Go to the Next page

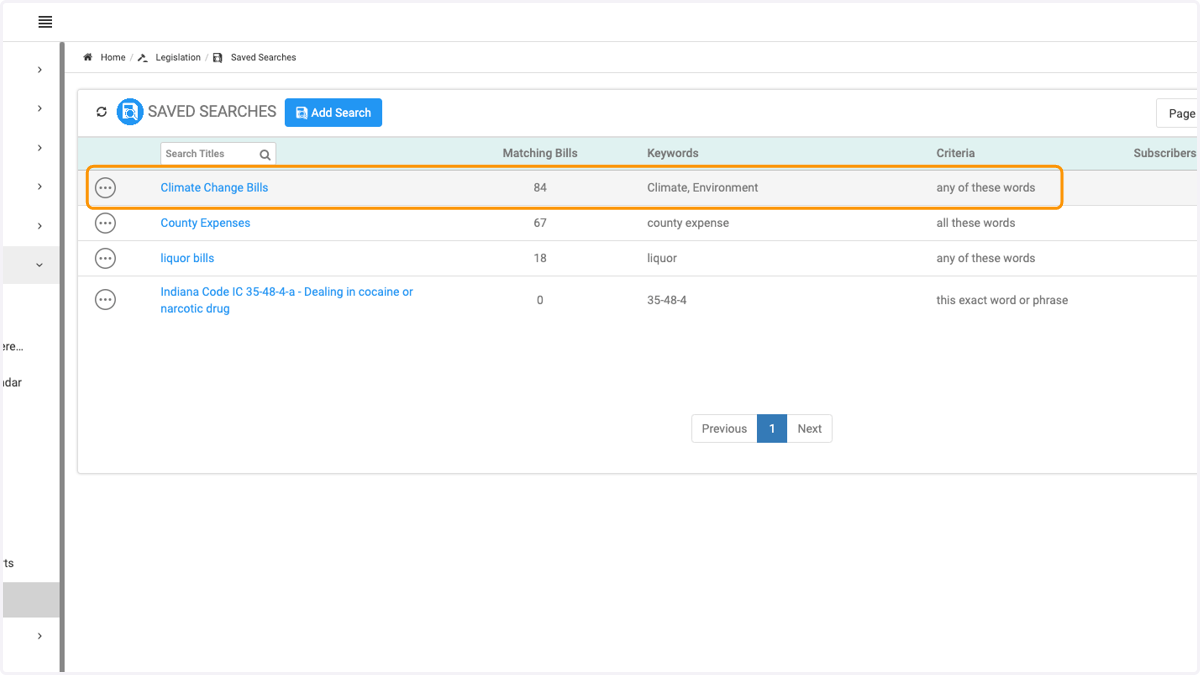click(810, 429)
